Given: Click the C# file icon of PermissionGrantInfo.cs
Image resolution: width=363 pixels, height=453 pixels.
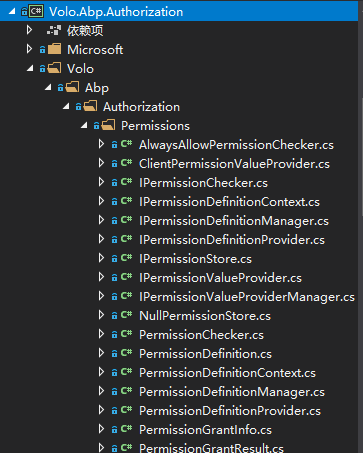Looking at the screenshot, I should coord(126,429).
